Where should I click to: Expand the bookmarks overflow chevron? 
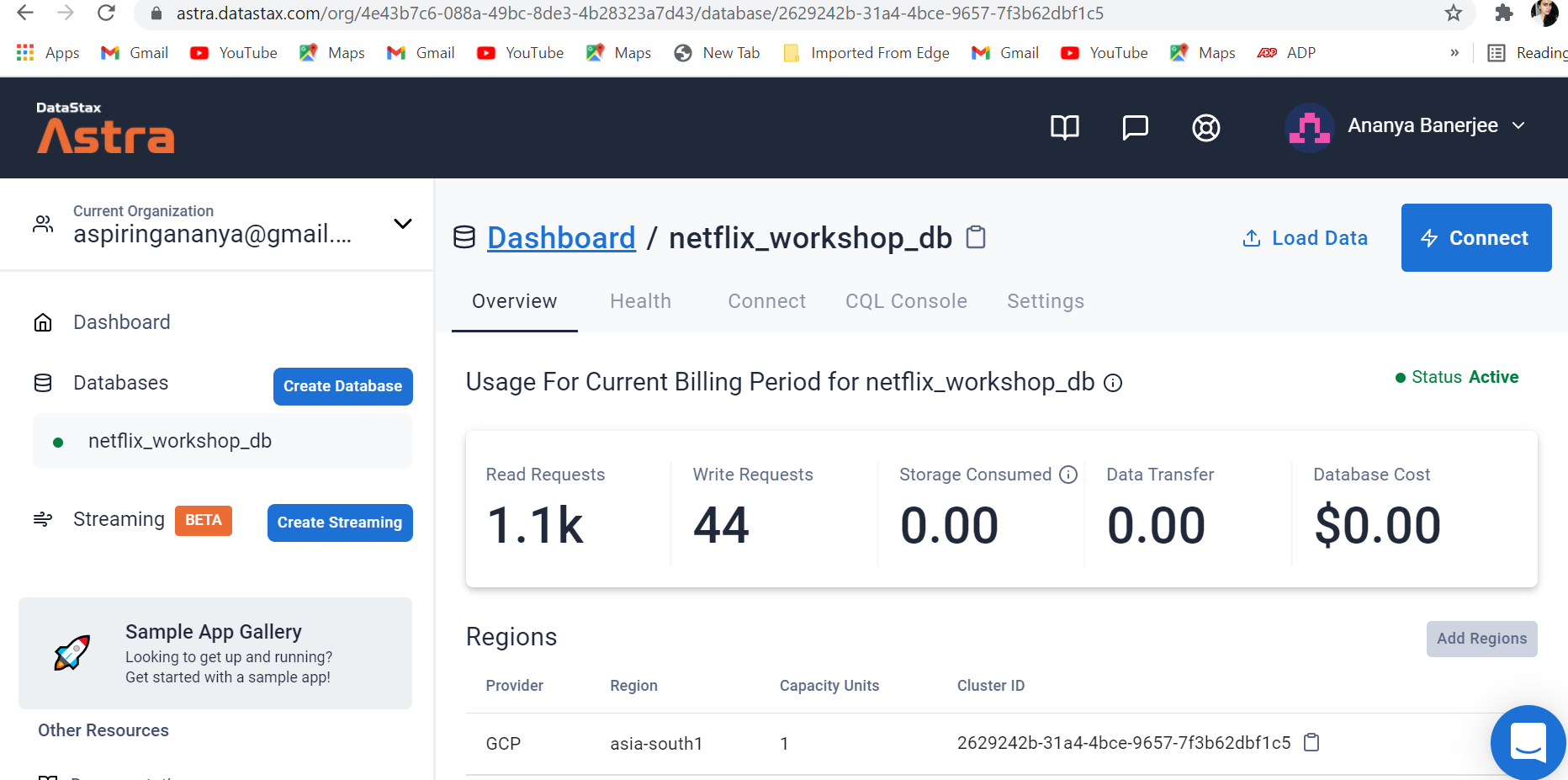pos(1454,52)
